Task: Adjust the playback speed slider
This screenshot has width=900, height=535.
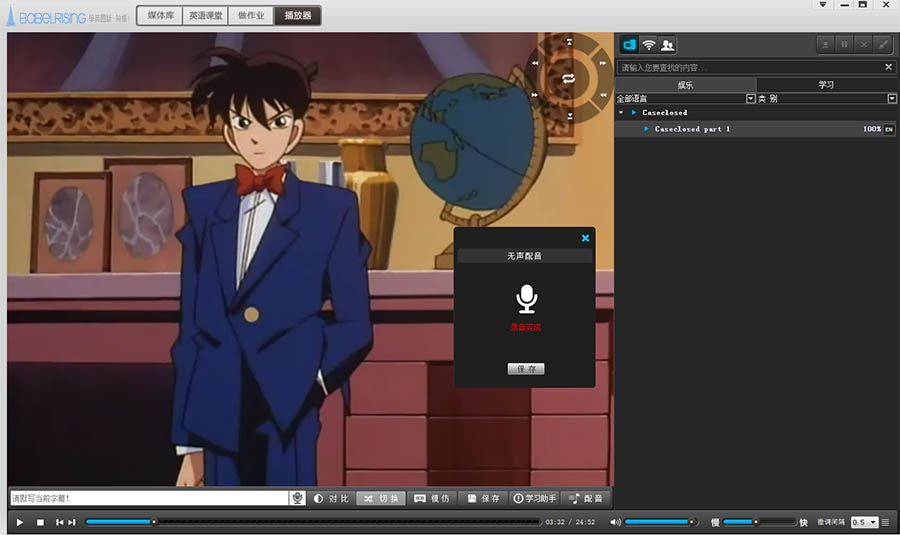Action: click(759, 522)
